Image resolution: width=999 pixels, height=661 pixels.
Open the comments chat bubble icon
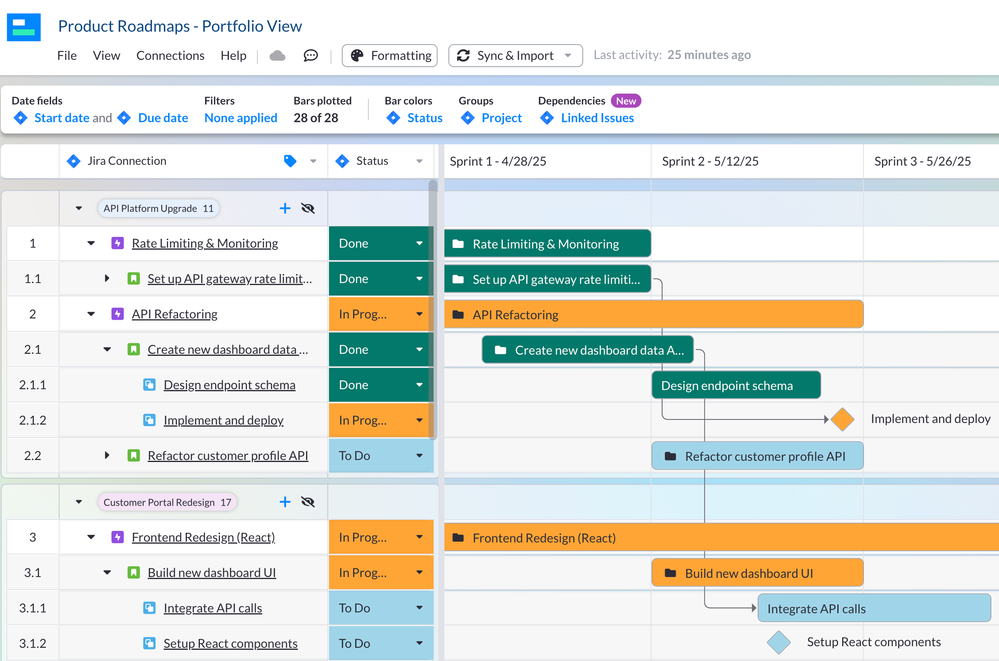pos(310,55)
